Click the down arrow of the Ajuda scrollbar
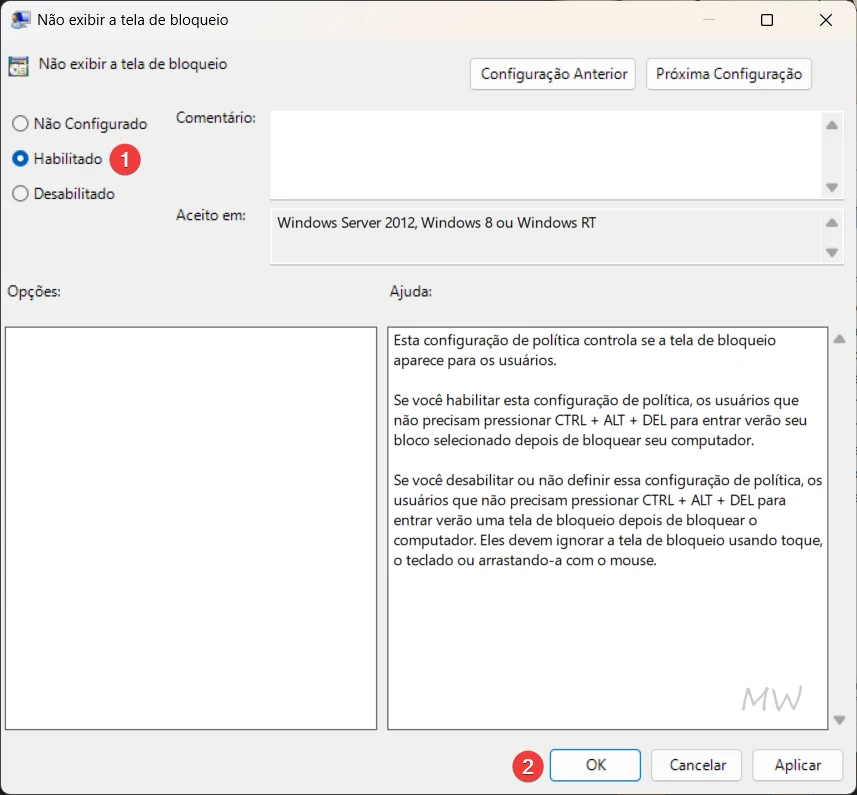Screen dimensions: 857x795 [x=840, y=717]
